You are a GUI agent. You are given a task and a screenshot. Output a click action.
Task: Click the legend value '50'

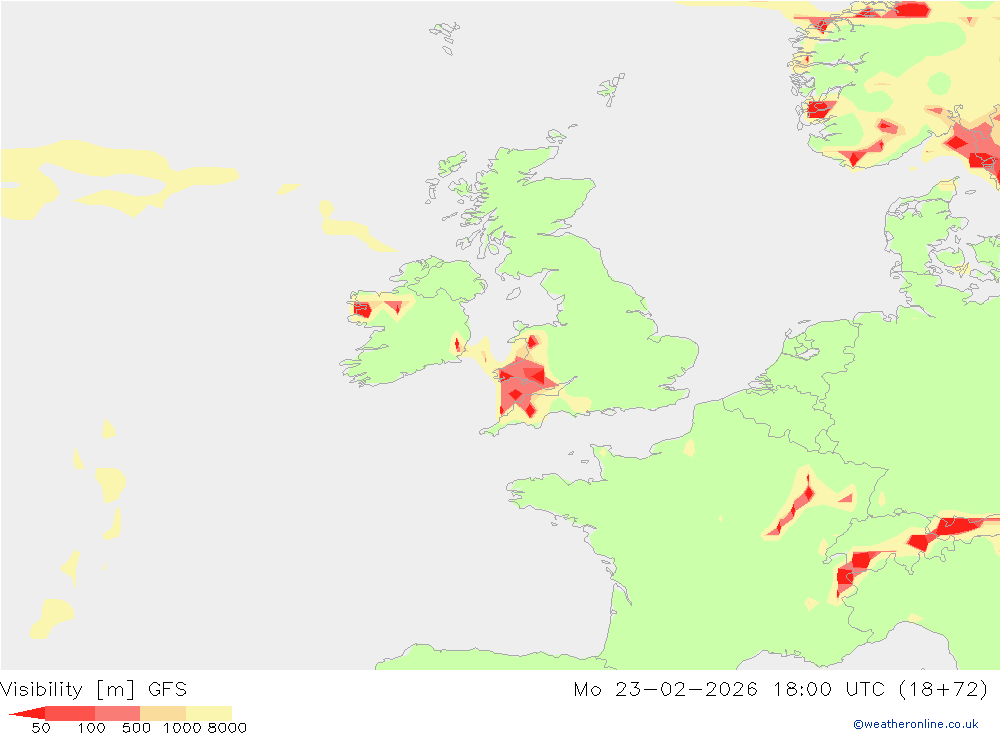click(41, 728)
